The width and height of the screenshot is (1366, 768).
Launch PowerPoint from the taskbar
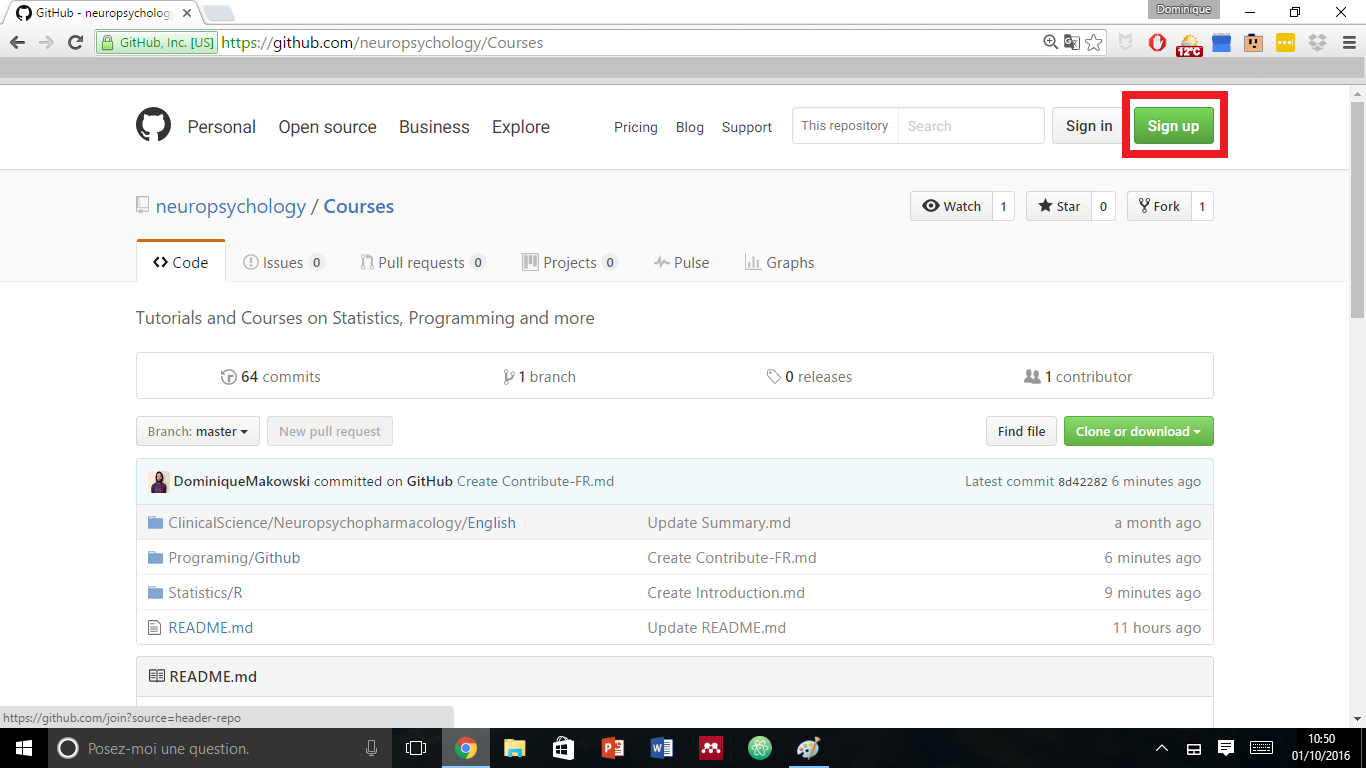(613, 748)
